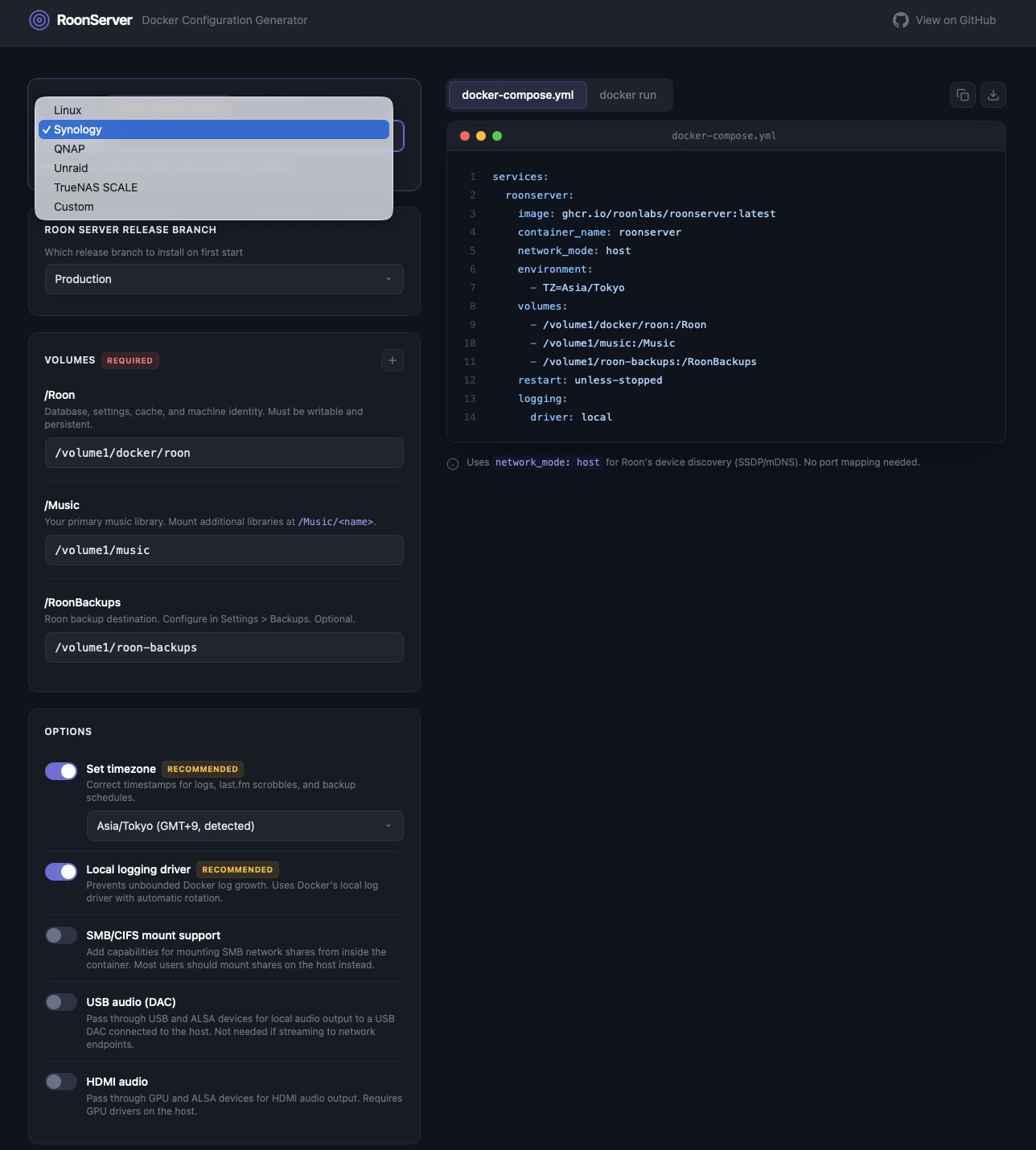This screenshot has height=1150, width=1036.
Task: Pick QNAP in the platform dropdown
Action: pos(69,149)
